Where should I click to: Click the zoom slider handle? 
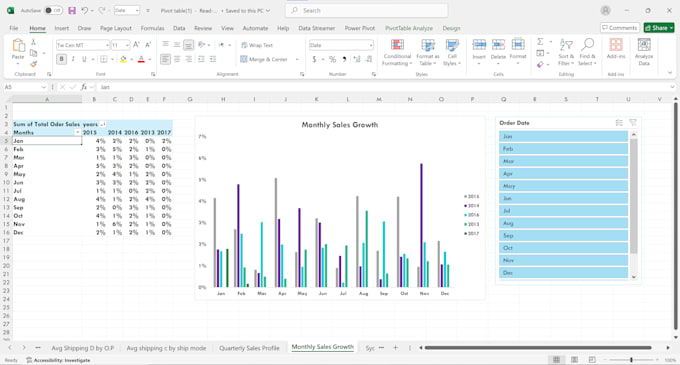[631, 360]
